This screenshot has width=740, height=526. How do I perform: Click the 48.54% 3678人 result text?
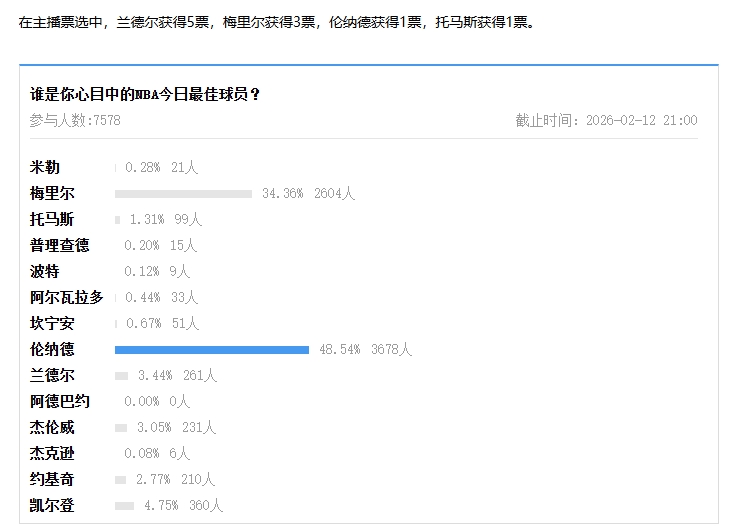coord(365,350)
